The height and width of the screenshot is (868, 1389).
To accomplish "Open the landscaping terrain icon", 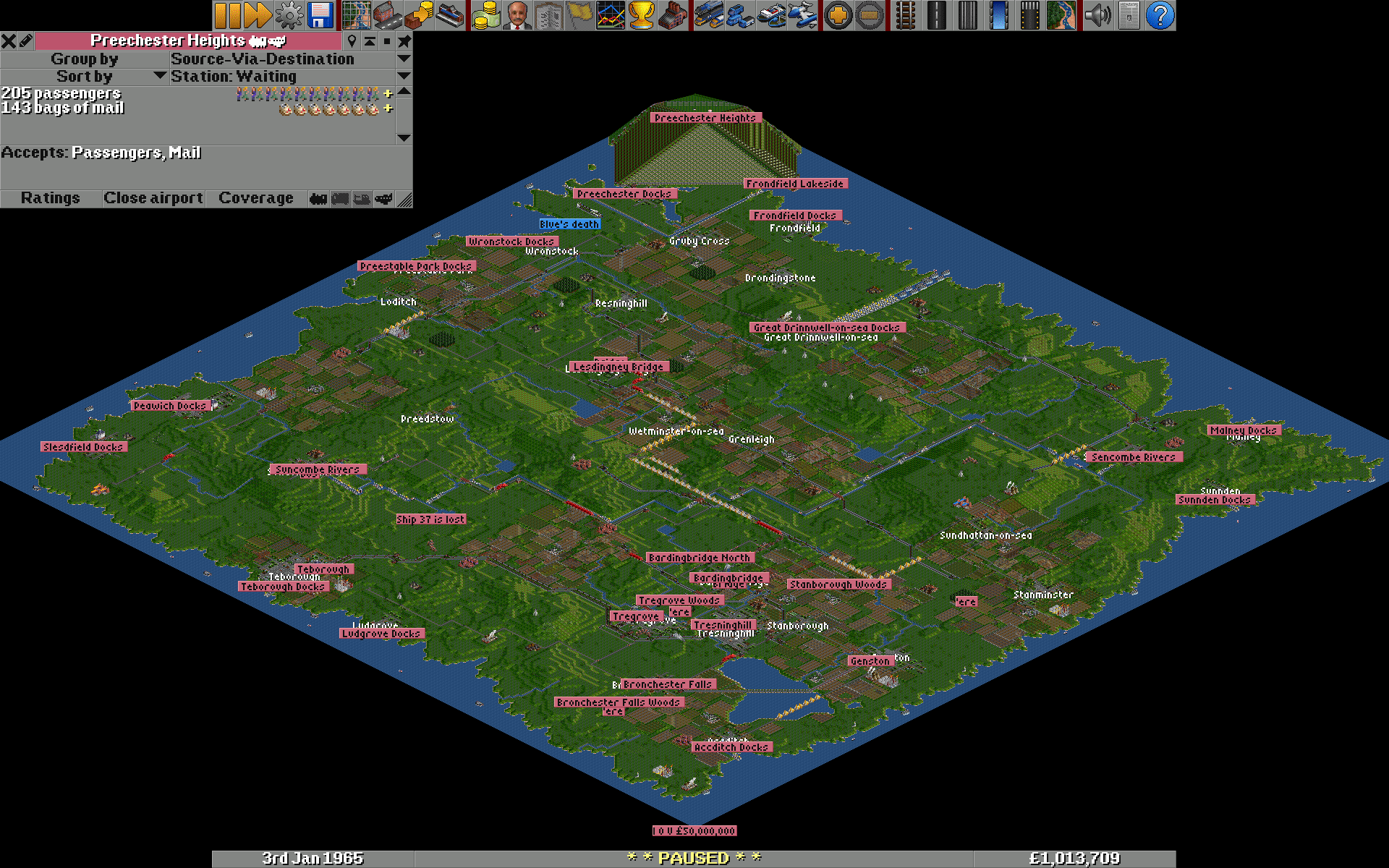I will [1061, 15].
